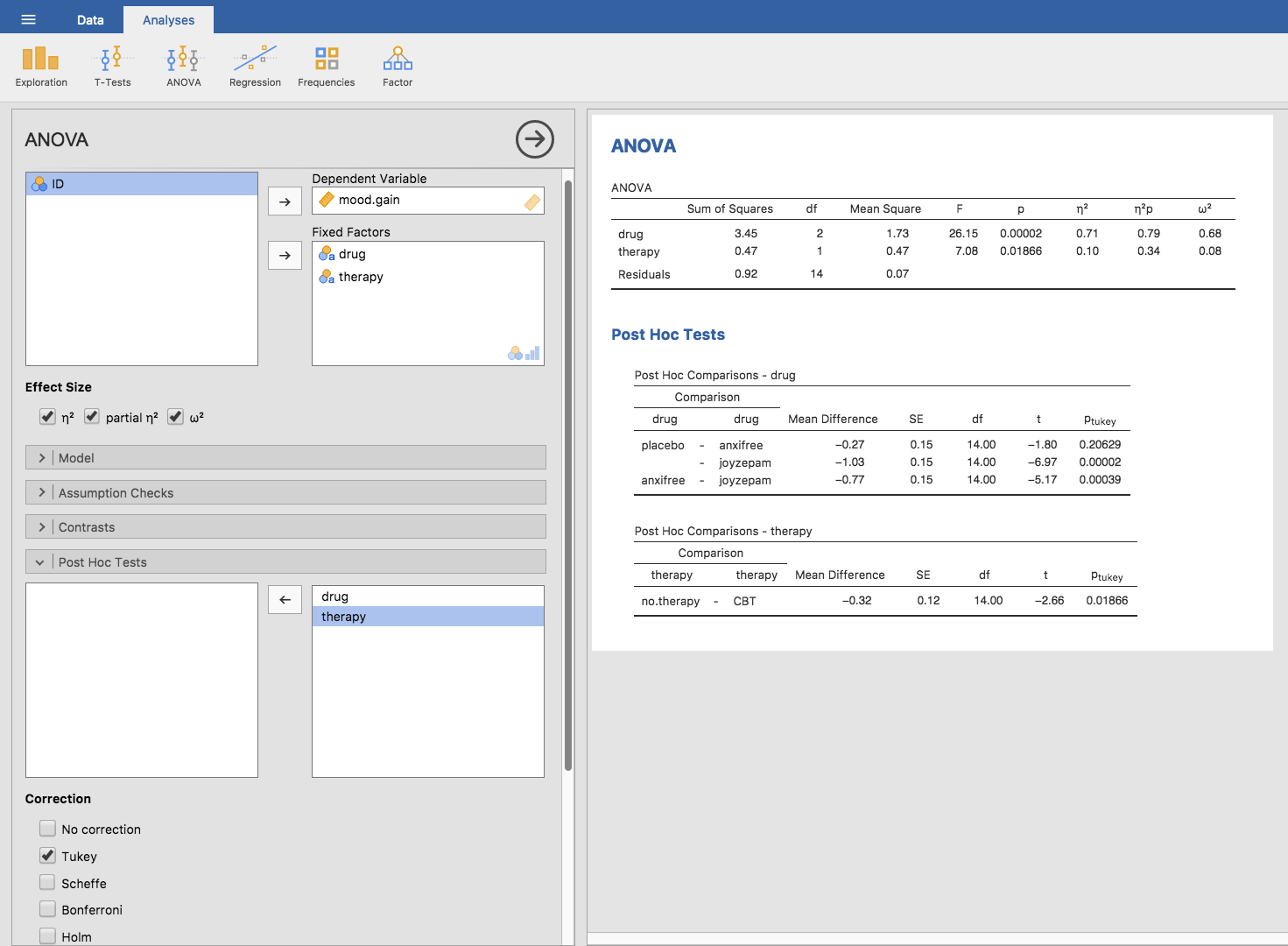Click the therapy factor icon in Fixed Factors
This screenshot has height=946, width=1288.
point(327,277)
